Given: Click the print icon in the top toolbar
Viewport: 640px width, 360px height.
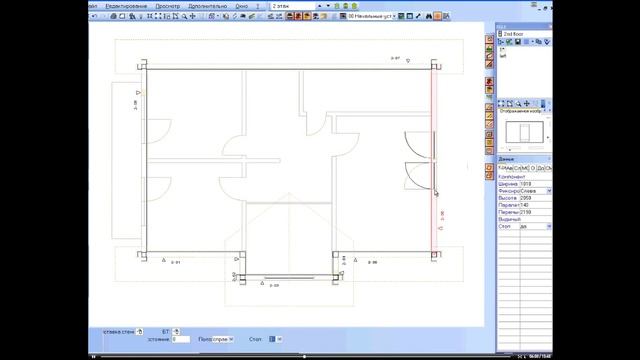Looking at the screenshot, I should [x=113, y=16].
